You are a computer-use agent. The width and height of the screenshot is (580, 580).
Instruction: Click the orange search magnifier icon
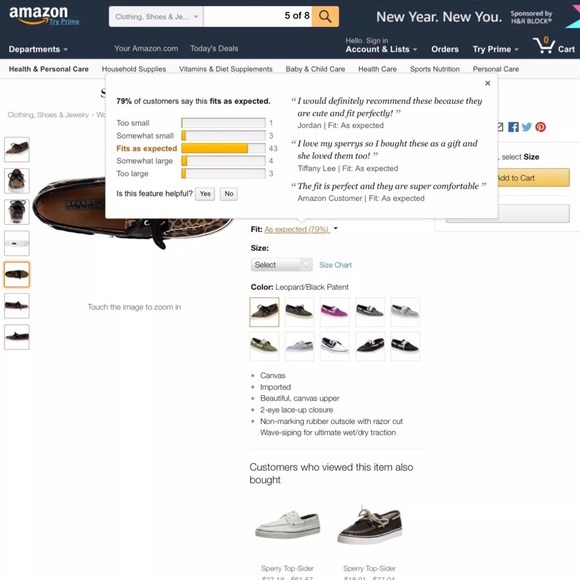point(325,17)
